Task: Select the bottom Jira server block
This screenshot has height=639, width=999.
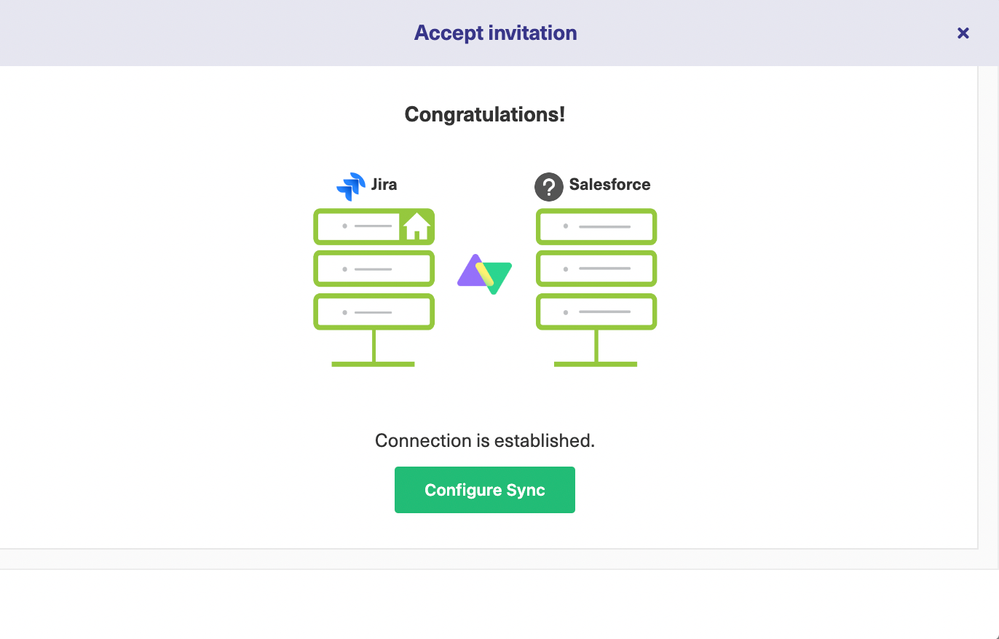Action: pyautogui.click(x=374, y=312)
